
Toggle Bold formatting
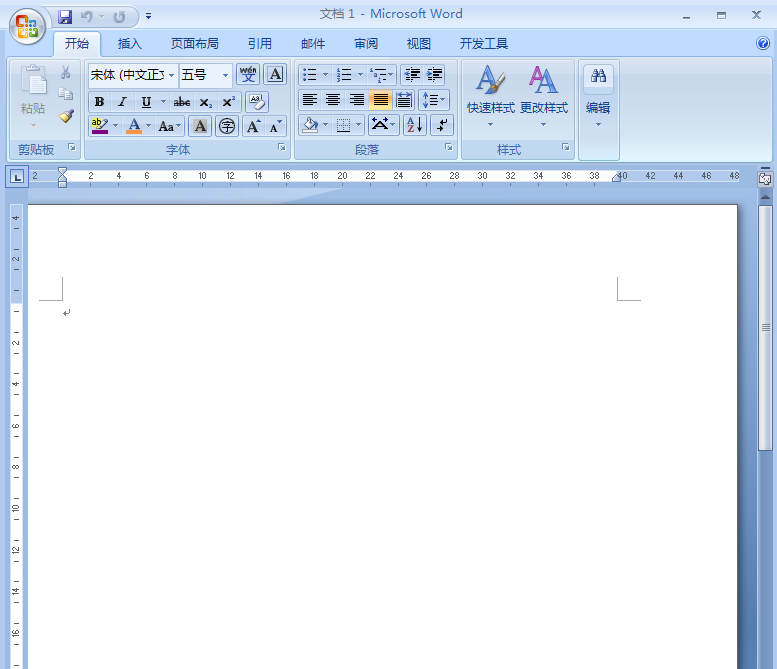100,102
